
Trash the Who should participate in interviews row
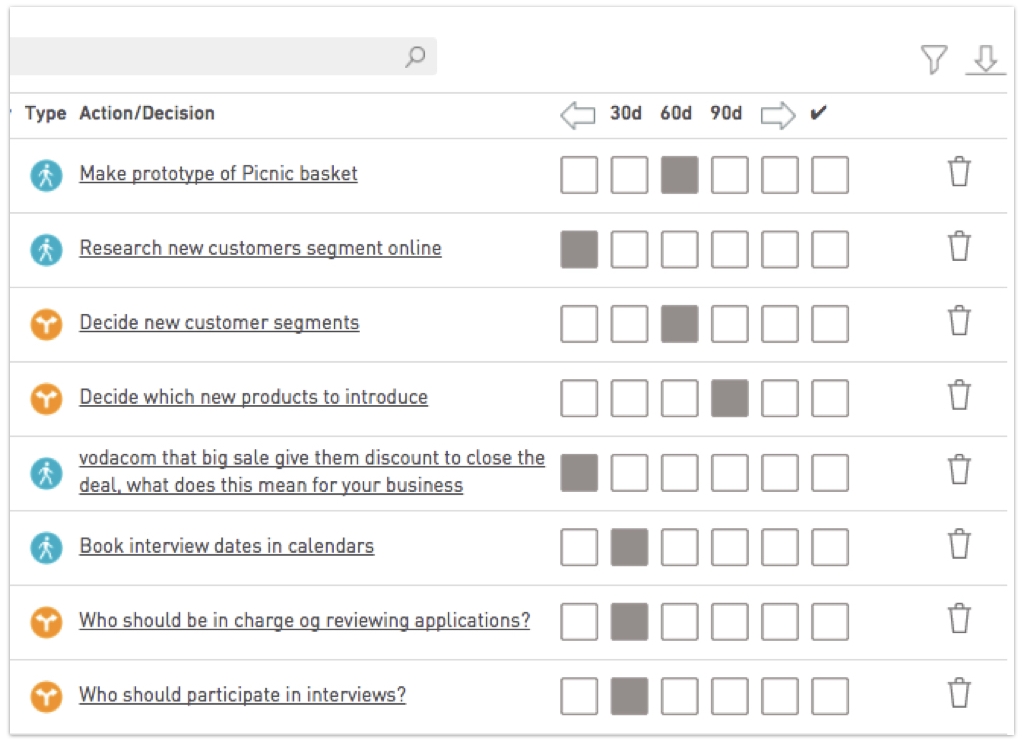[x=959, y=693]
